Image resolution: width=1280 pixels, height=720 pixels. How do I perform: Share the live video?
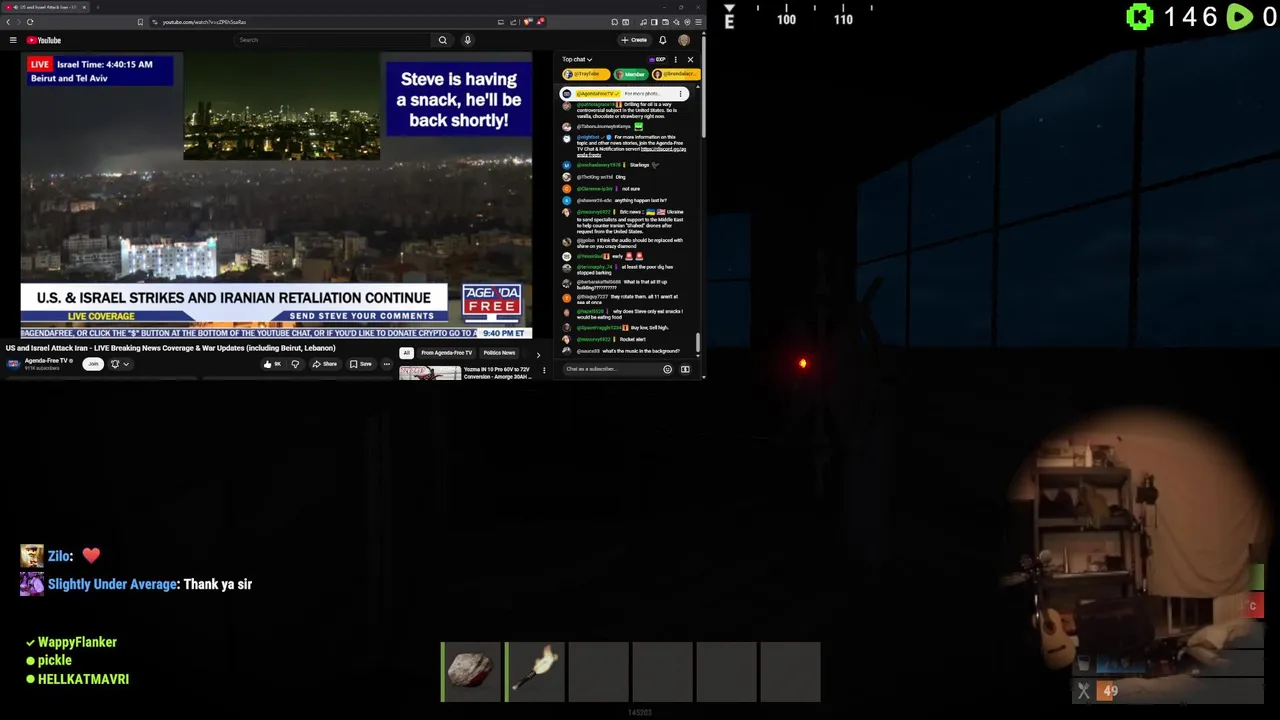point(324,364)
